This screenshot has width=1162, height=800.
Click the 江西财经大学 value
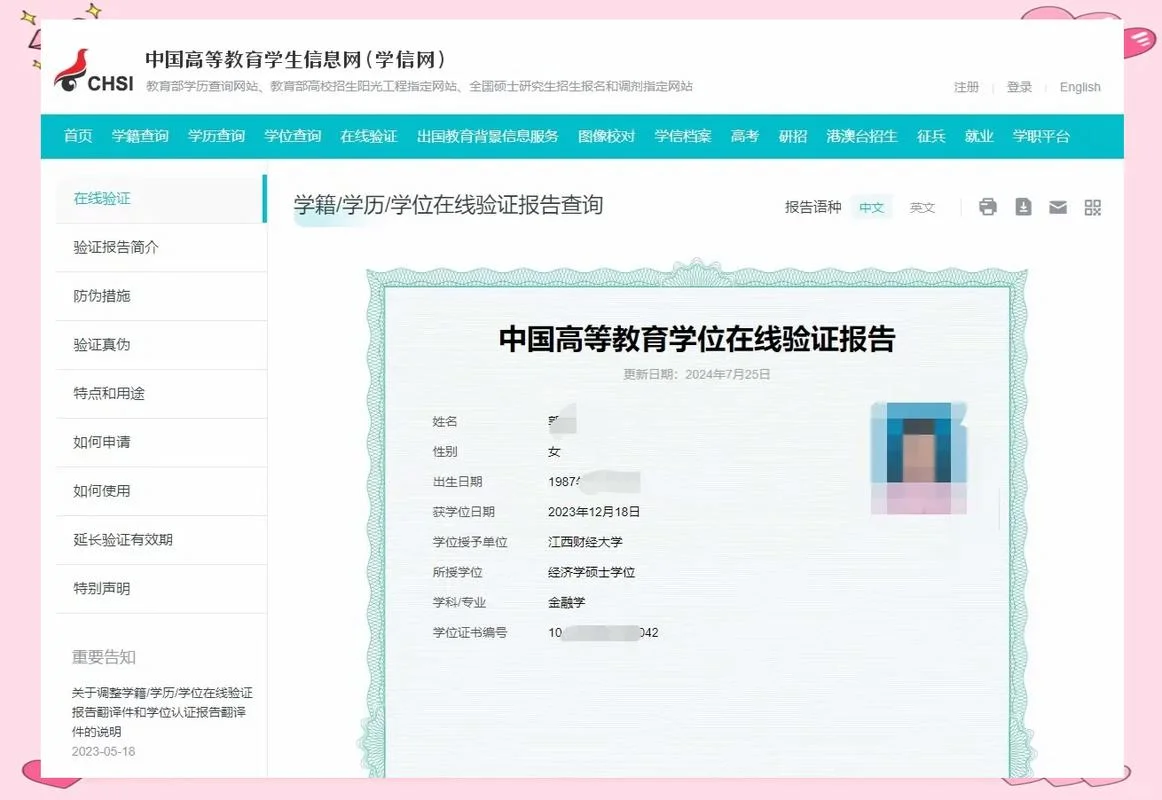click(x=585, y=542)
